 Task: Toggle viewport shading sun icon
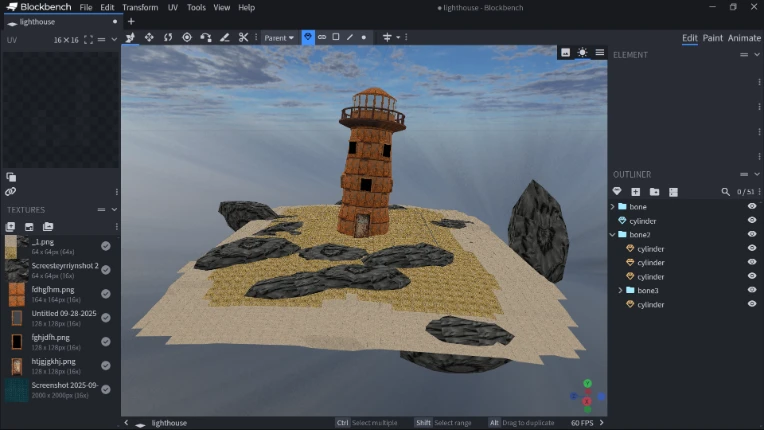(x=582, y=53)
